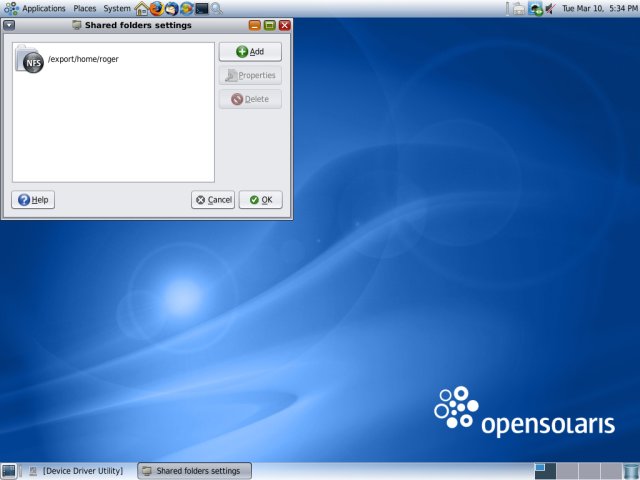Open the update manager panel icon
The height and width of the screenshot is (480, 640).
tap(187, 9)
